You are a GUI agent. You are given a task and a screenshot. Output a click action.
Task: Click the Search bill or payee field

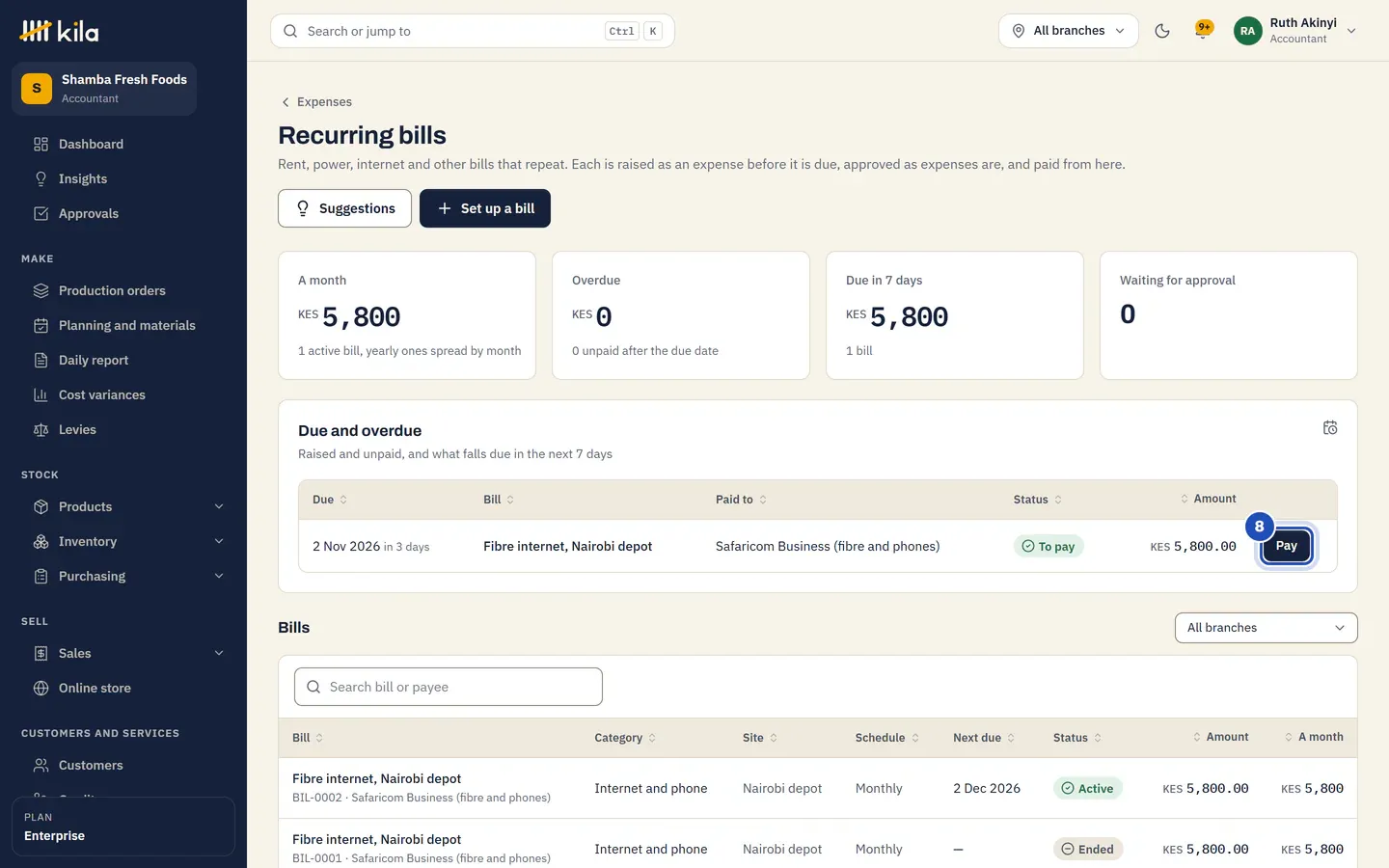tap(449, 687)
